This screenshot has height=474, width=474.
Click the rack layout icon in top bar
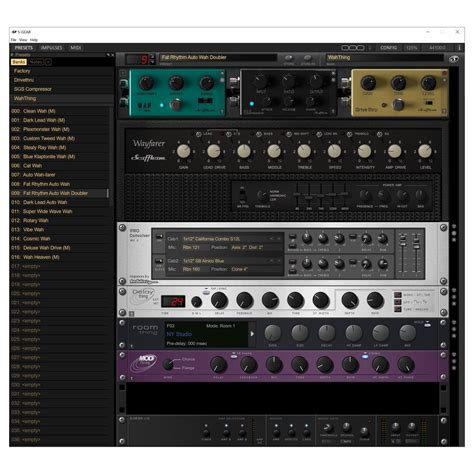click(x=353, y=48)
